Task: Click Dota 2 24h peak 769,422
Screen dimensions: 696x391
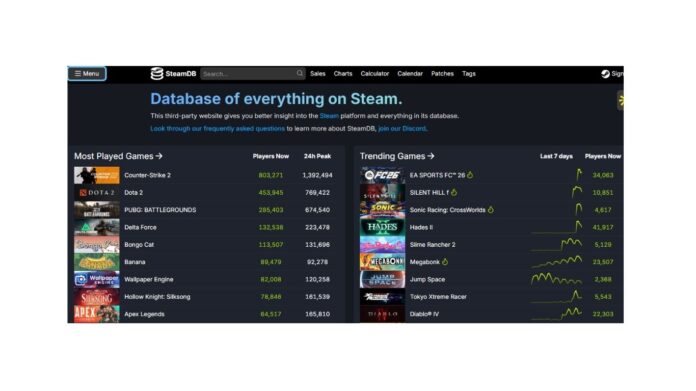Action: tap(317, 193)
